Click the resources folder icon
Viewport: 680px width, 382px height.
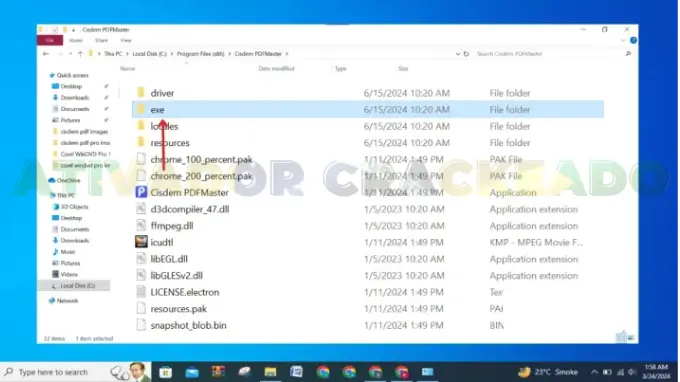coord(141,142)
